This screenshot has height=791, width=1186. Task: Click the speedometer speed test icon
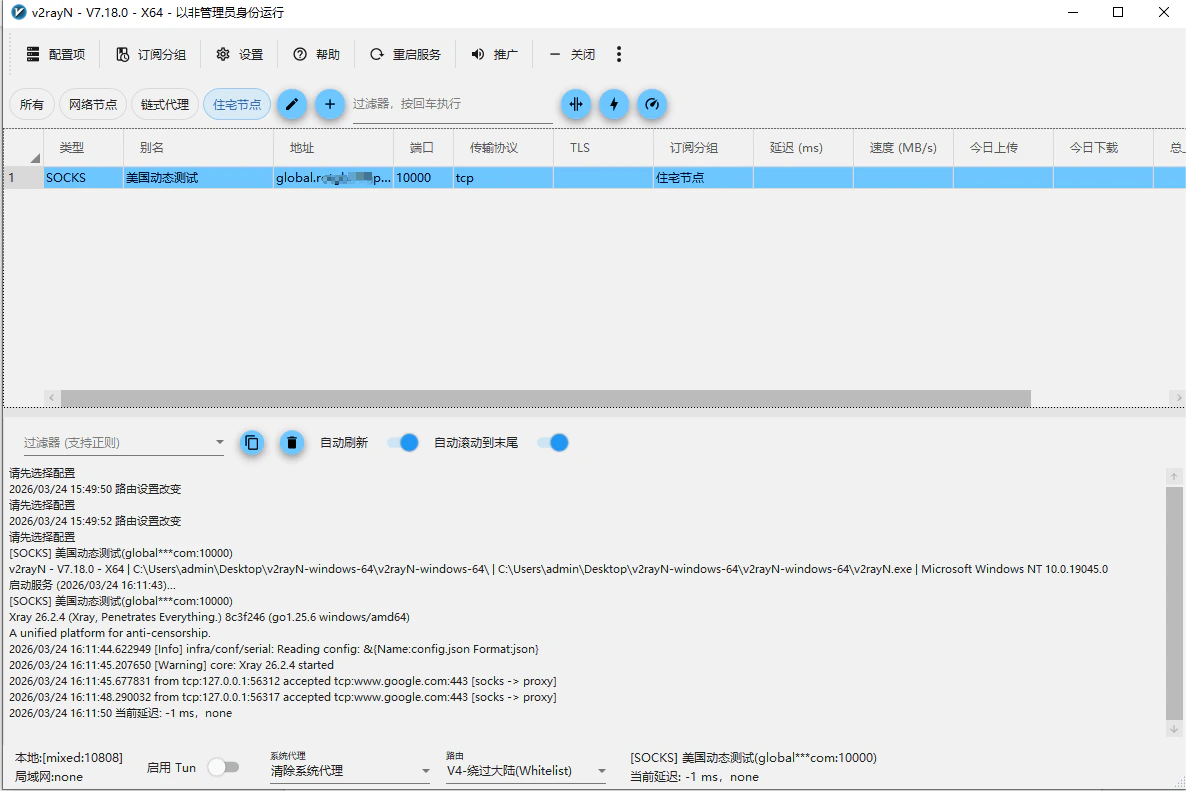pyautogui.click(x=652, y=104)
